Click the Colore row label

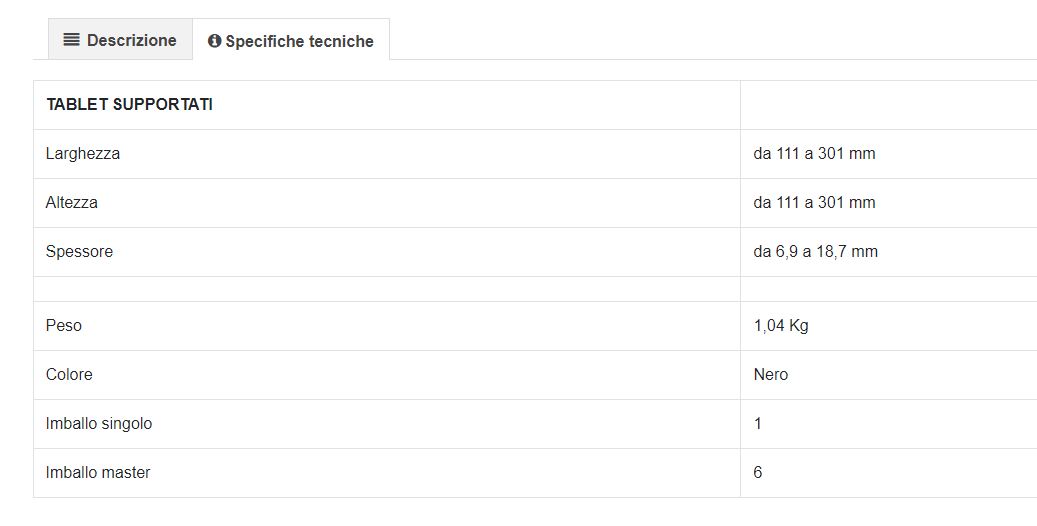click(69, 374)
